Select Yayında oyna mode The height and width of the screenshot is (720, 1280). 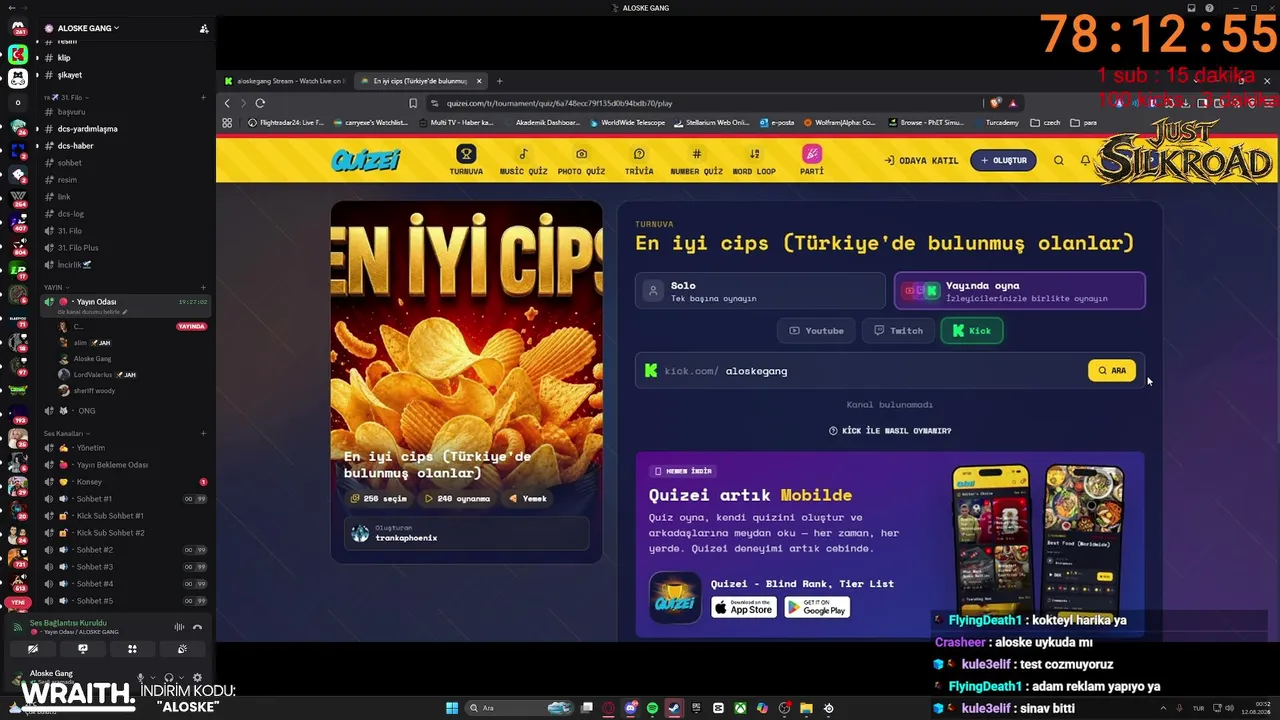pyautogui.click(x=1019, y=291)
